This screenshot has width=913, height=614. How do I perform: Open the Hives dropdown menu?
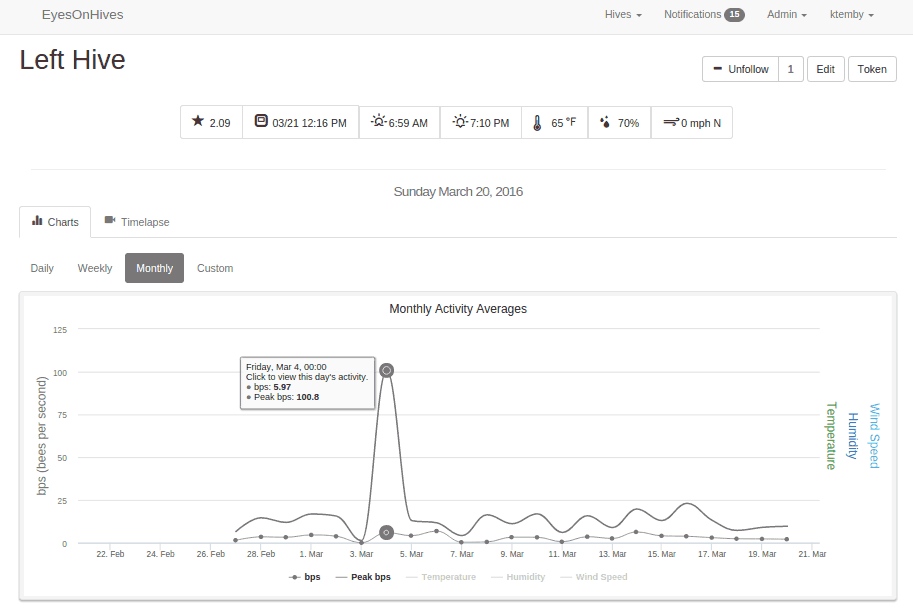[x=623, y=15]
